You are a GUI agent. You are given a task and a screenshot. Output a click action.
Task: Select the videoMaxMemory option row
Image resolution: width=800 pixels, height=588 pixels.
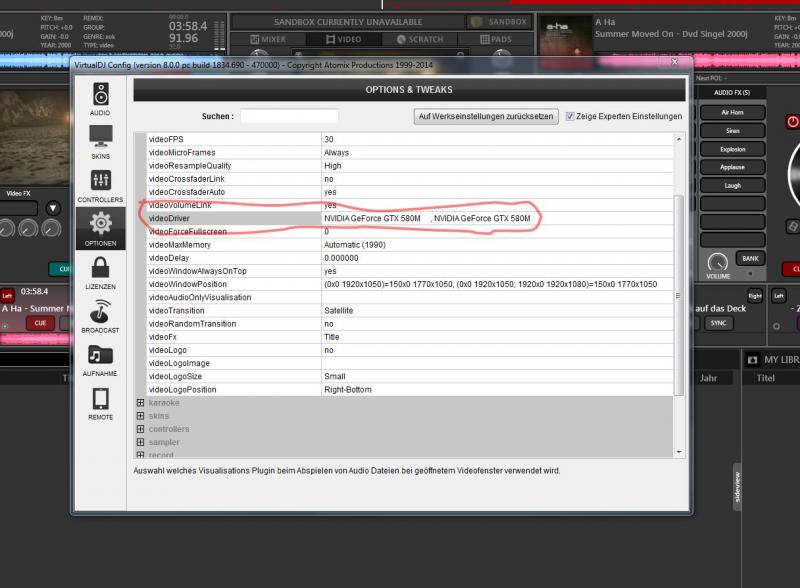[x=410, y=245]
